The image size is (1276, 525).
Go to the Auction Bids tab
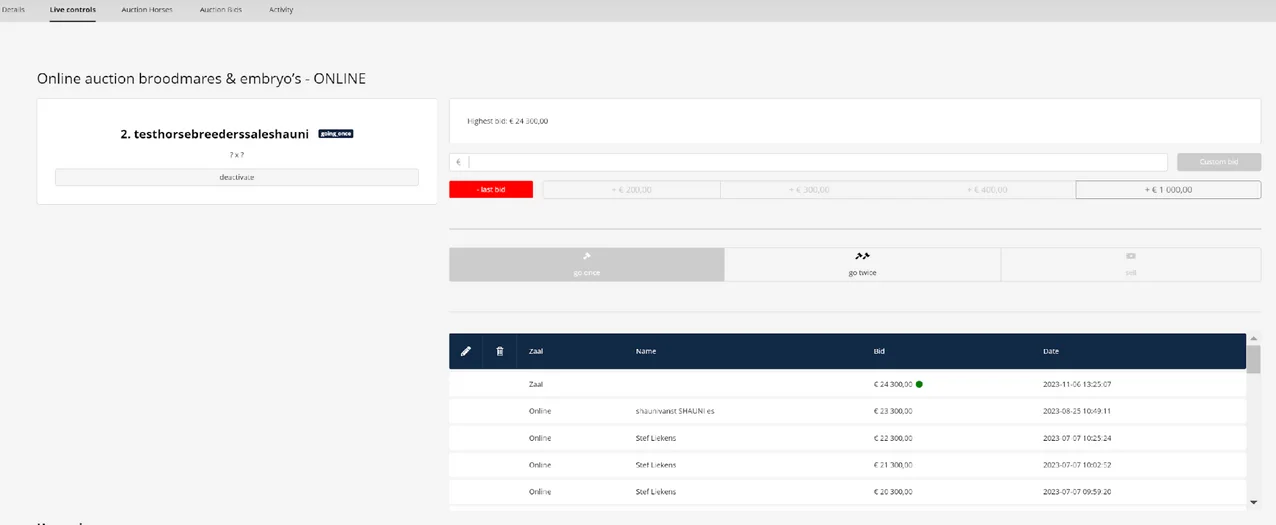(x=220, y=9)
